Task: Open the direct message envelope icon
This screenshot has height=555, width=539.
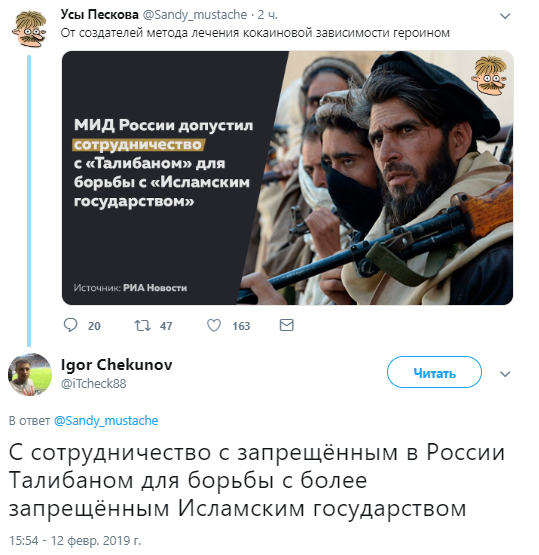Action: (286, 325)
